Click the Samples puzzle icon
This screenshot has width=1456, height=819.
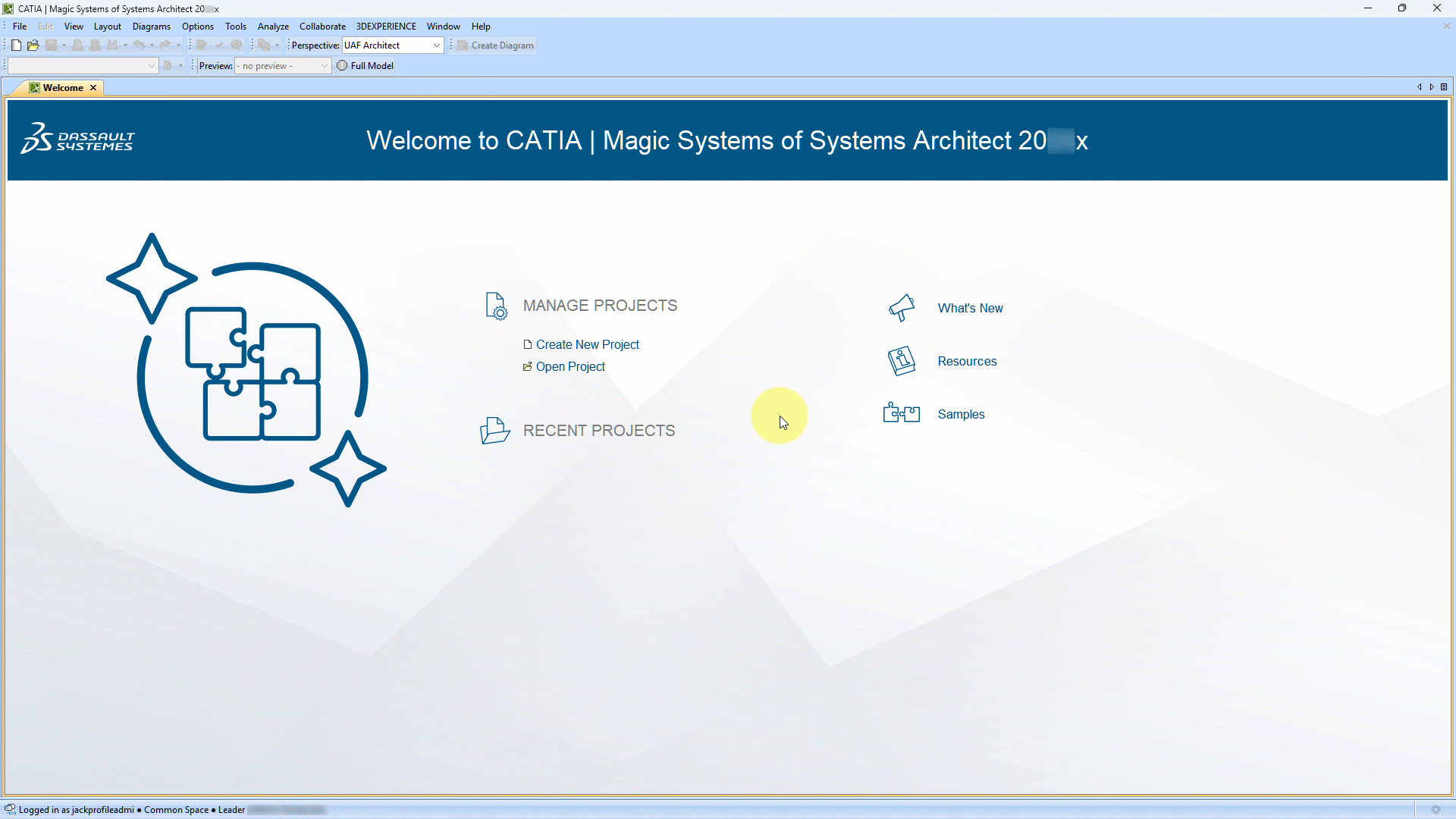point(902,413)
